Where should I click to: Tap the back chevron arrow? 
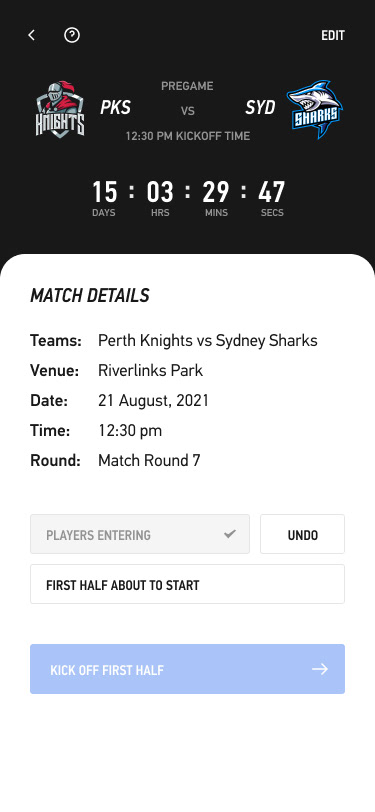click(32, 35)
